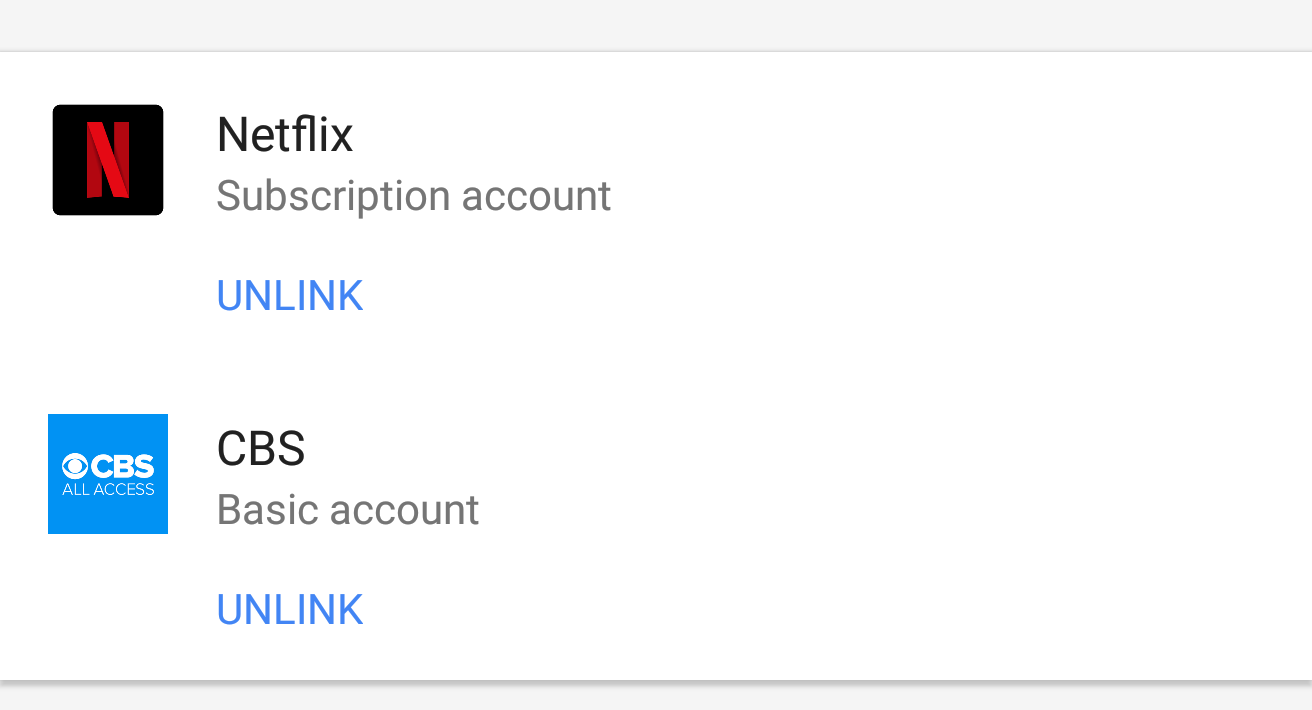
Task: Click empty space right of CBS title
Action: pos(800,449)
